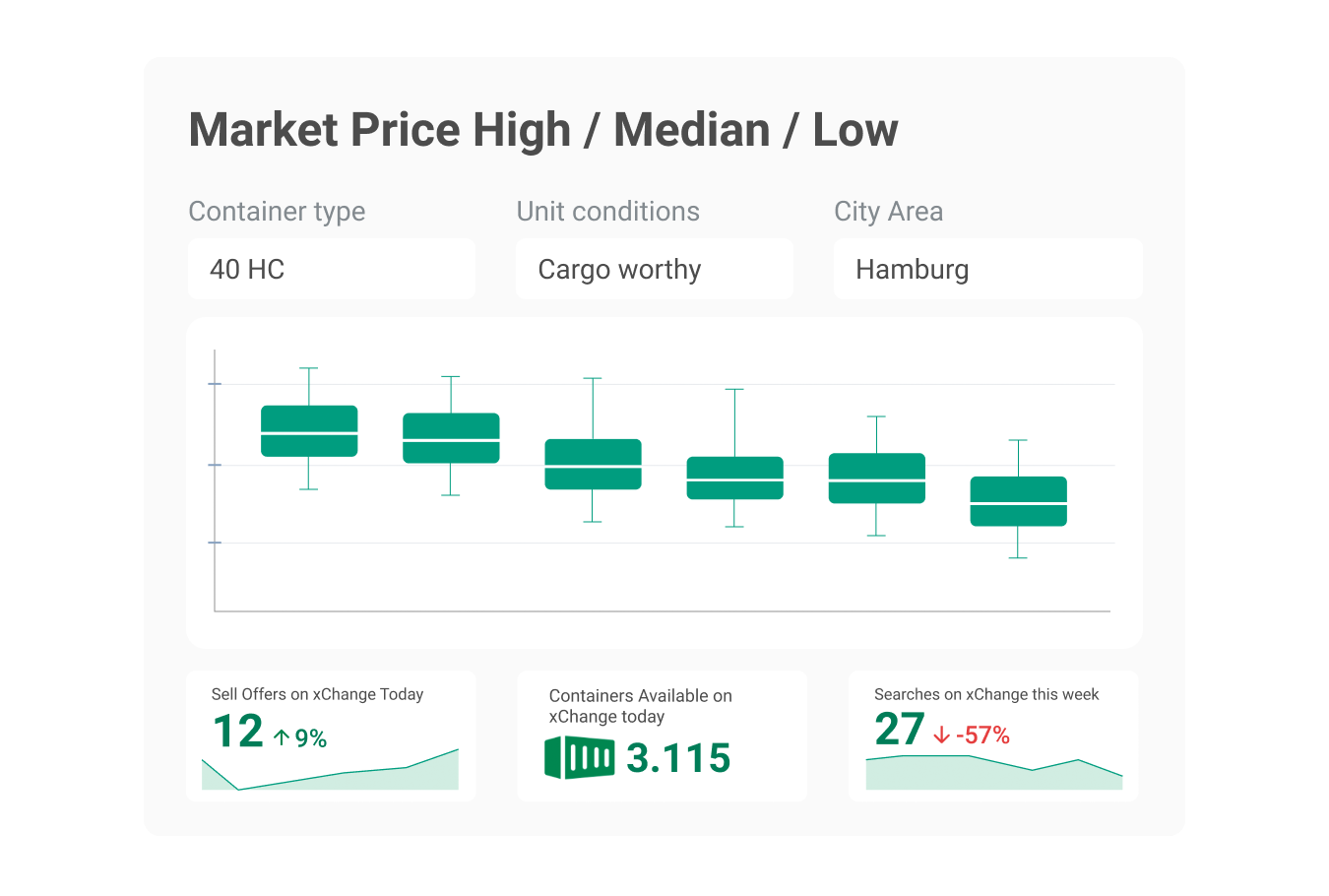Image resolution: width=1329 pixels, height=896 pixels.
Task: Open the City Area dropdown showing Hamburg
Action: 987,269
